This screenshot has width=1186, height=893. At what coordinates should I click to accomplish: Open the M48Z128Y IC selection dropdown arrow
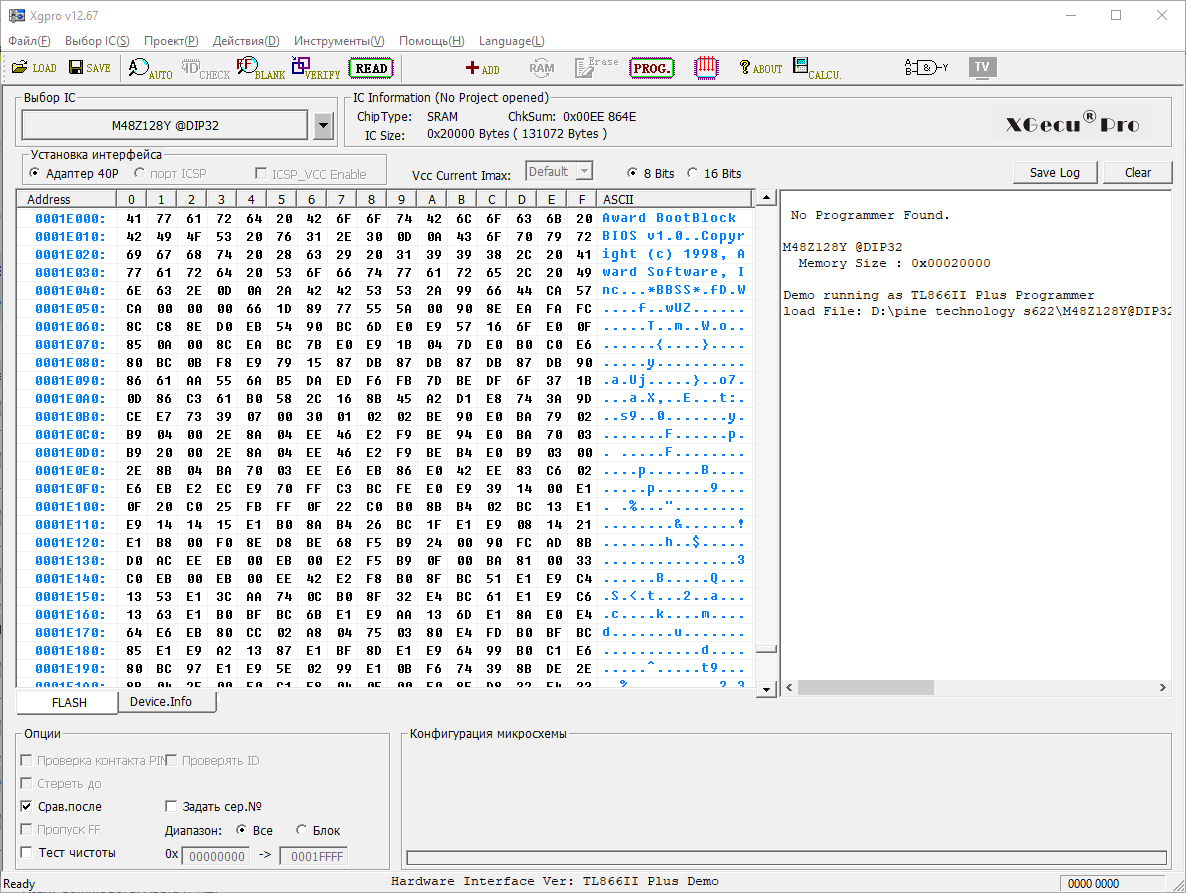(323, 126)
